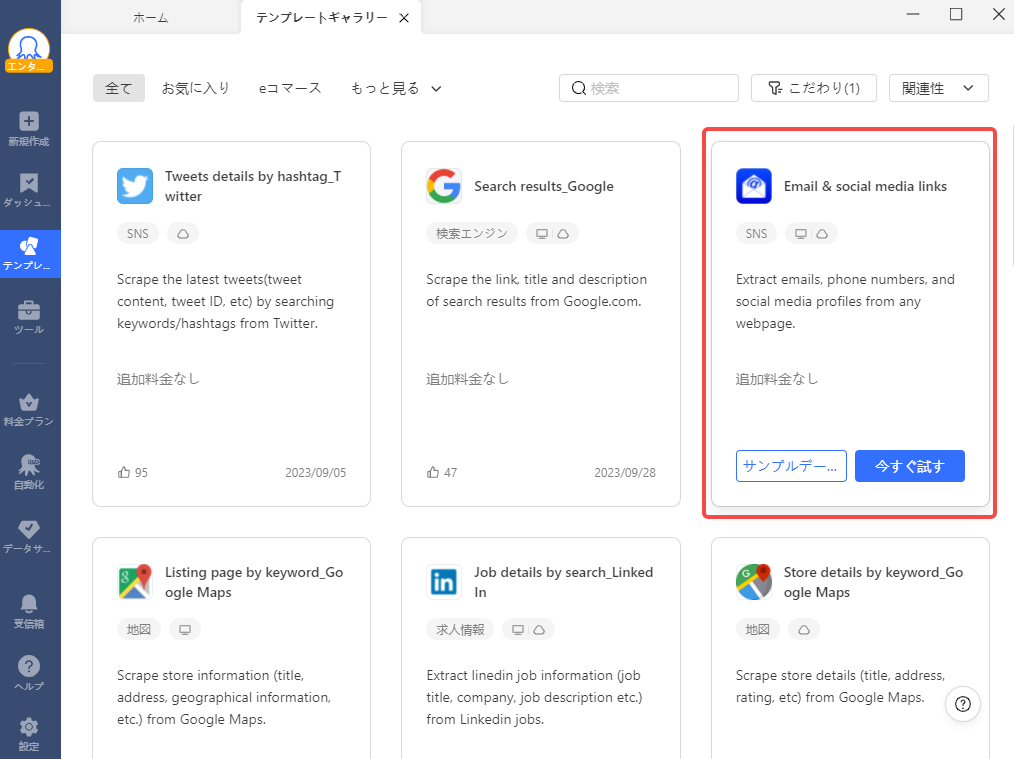Open the Listing page by keyword_Google Maps title
This screenshot has height=759, width=1014.
pyautogui.click(x=254, y=582)
